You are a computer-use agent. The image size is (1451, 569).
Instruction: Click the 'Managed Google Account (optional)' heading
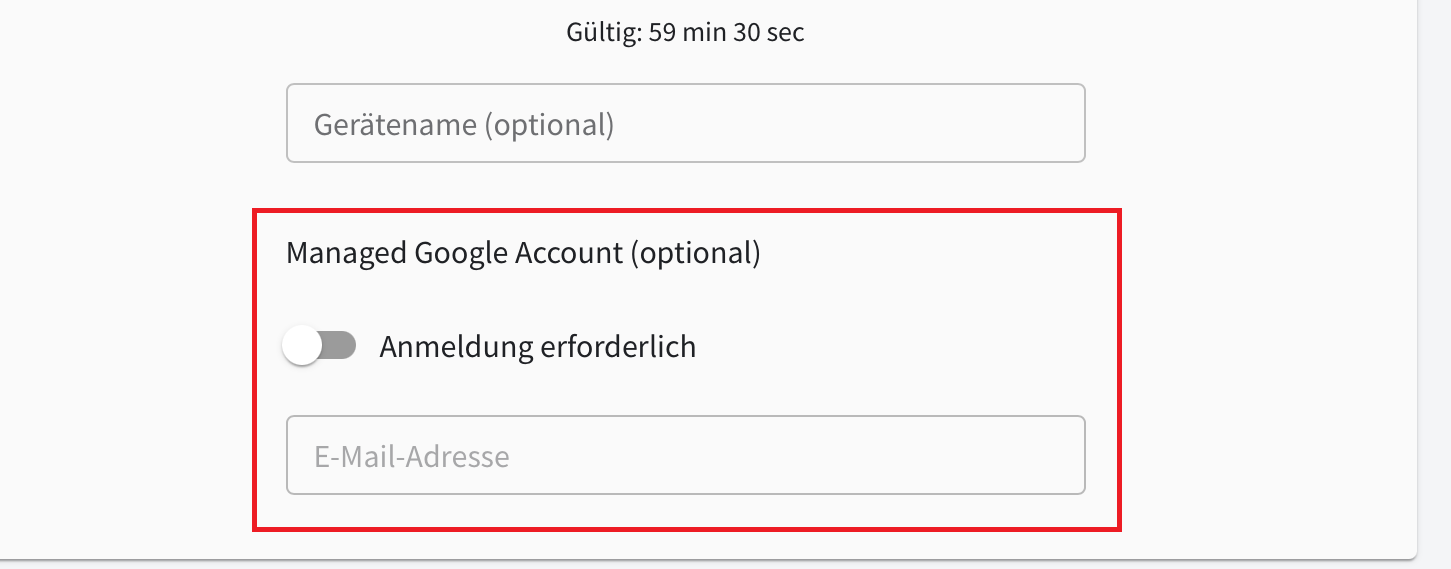coord(523,253)
